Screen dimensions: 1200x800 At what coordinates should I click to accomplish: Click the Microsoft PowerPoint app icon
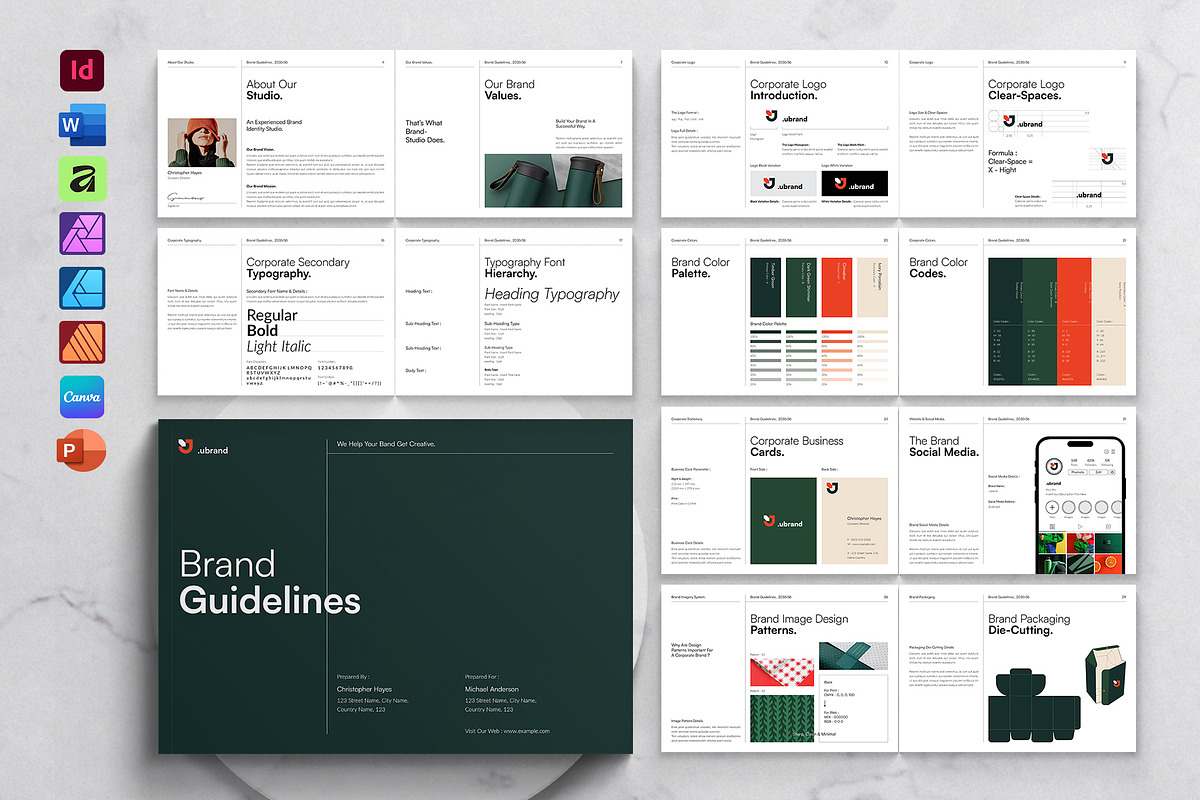click(81, 451)
